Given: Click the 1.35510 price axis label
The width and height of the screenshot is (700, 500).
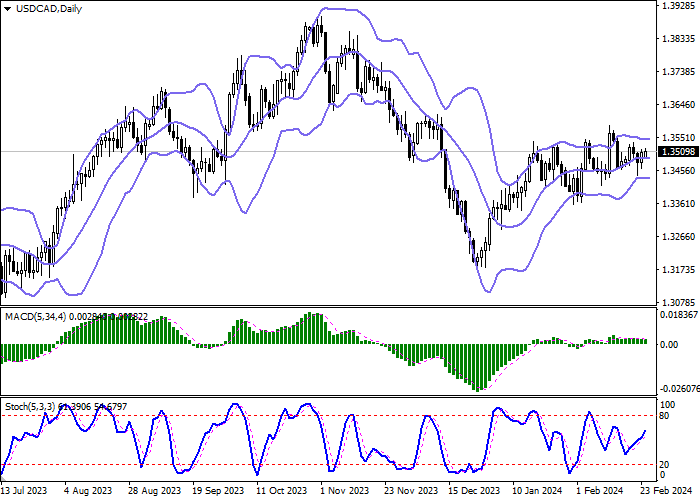Looking at the screenshot, I should [678, 138].
